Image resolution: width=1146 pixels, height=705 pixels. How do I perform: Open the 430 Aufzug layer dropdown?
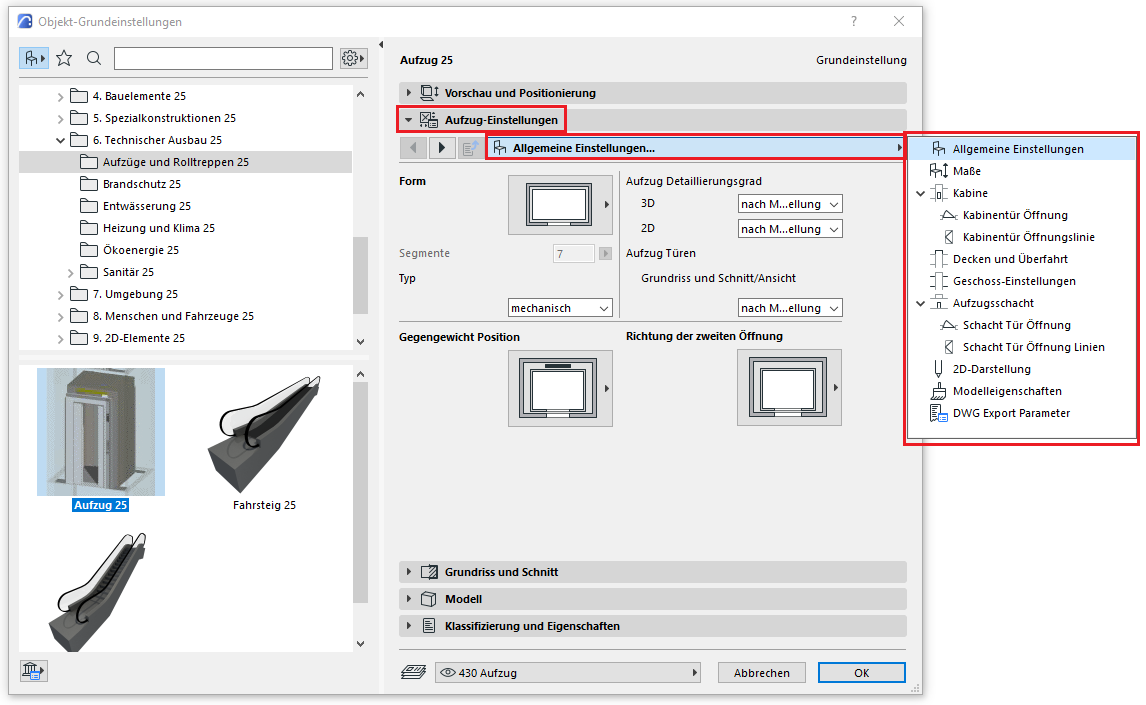coord(567,673)
